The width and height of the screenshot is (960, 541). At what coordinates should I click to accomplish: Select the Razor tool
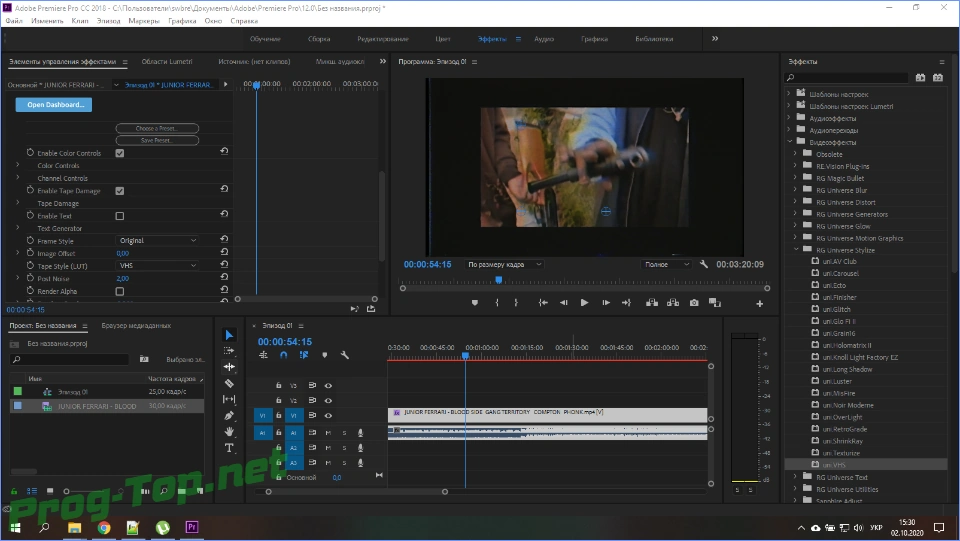(x=229, y=383)
